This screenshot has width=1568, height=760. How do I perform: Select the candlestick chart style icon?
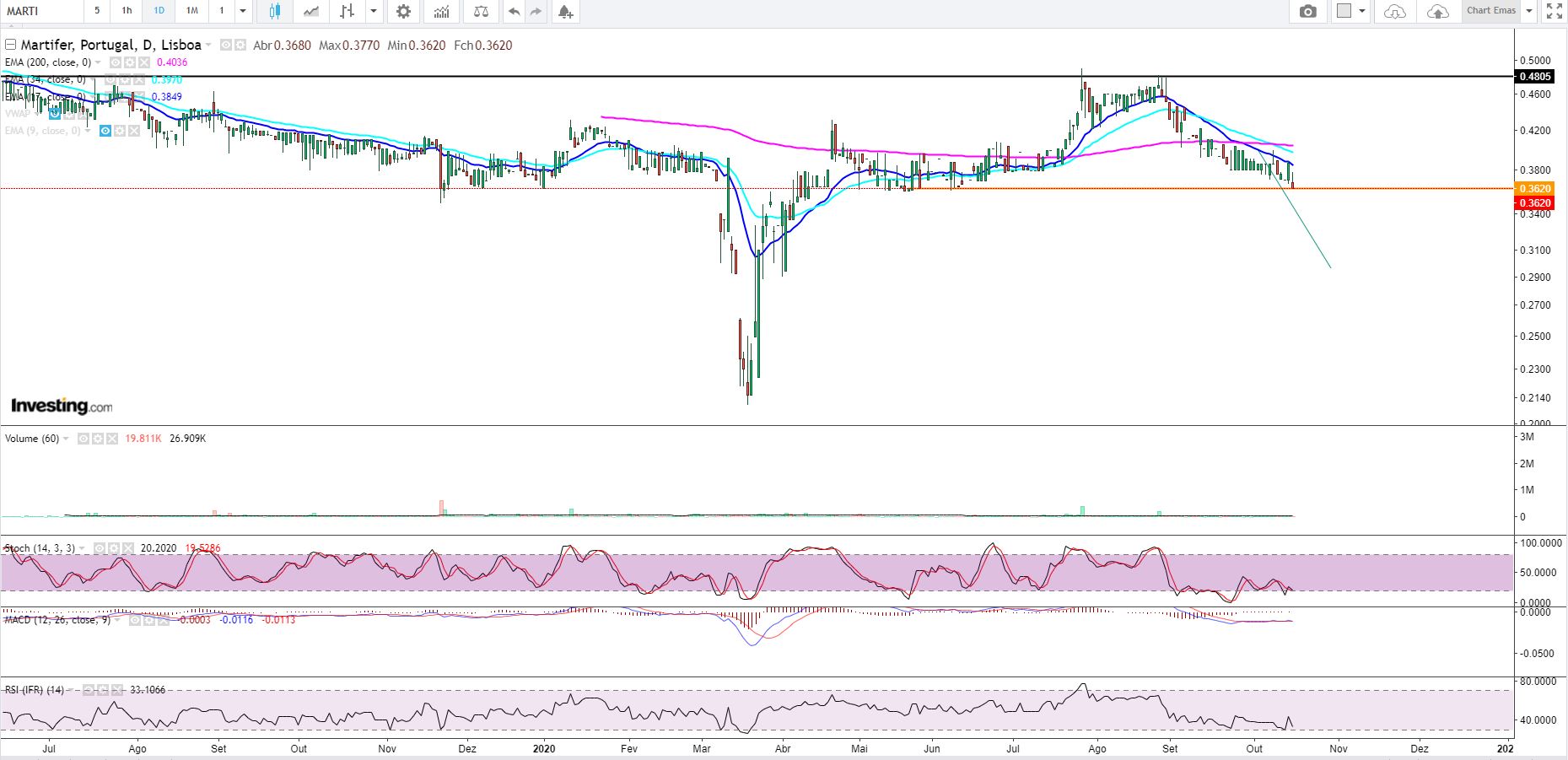pos(274,11)
